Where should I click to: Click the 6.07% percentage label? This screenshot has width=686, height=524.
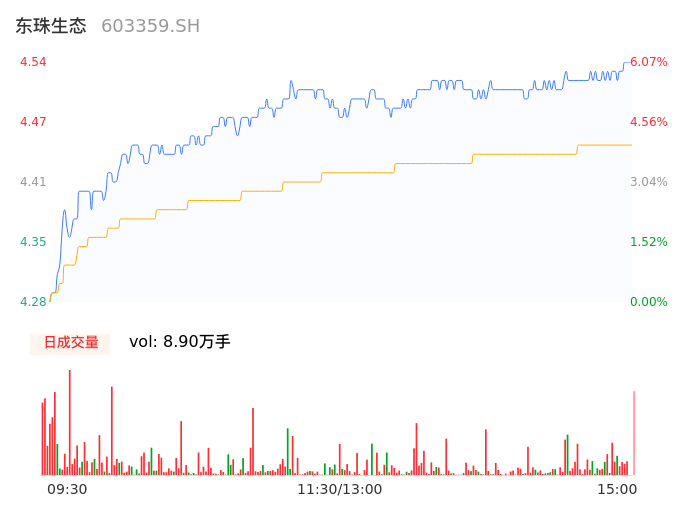pos(648,62)
